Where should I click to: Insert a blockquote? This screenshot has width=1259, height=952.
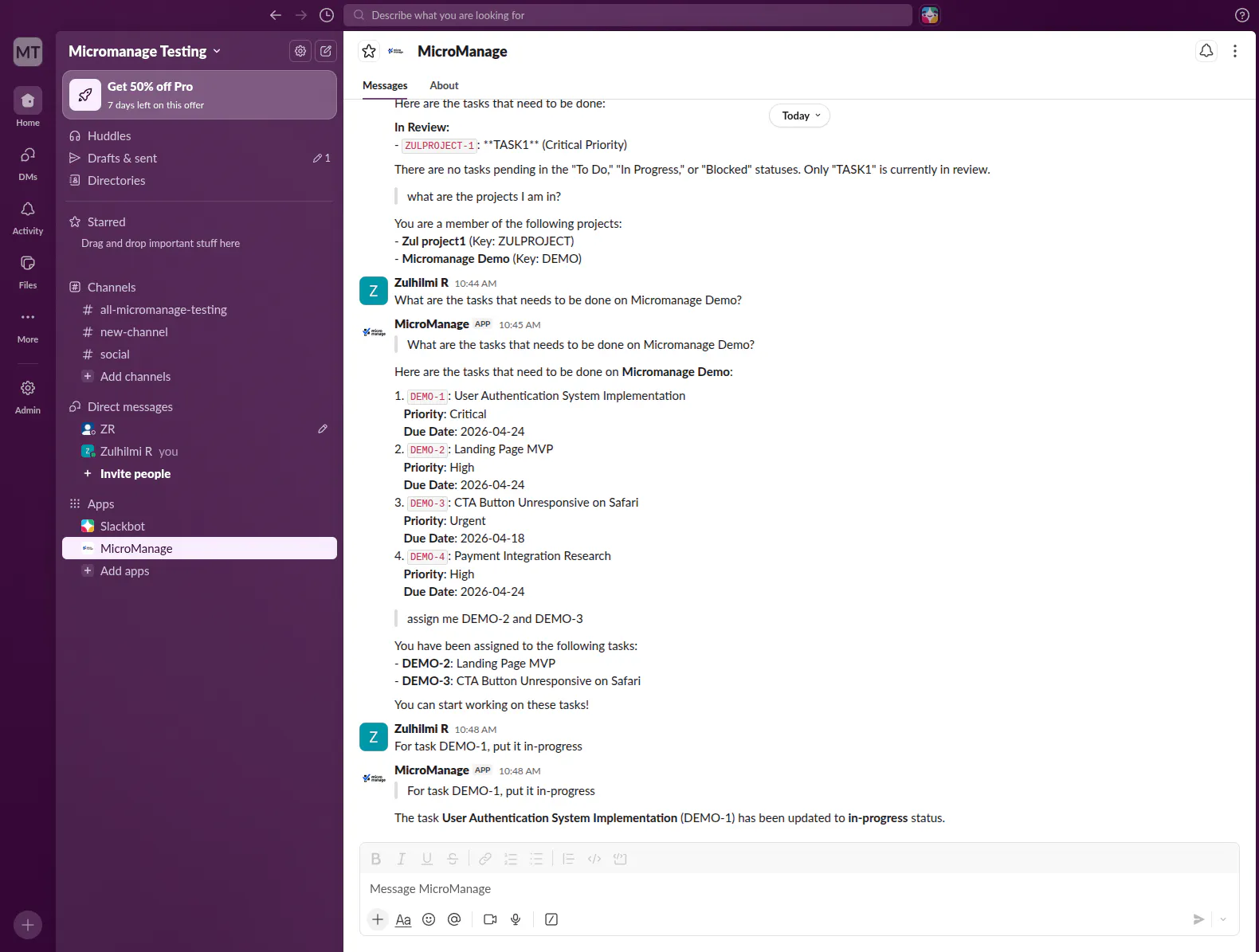[568, 859]
